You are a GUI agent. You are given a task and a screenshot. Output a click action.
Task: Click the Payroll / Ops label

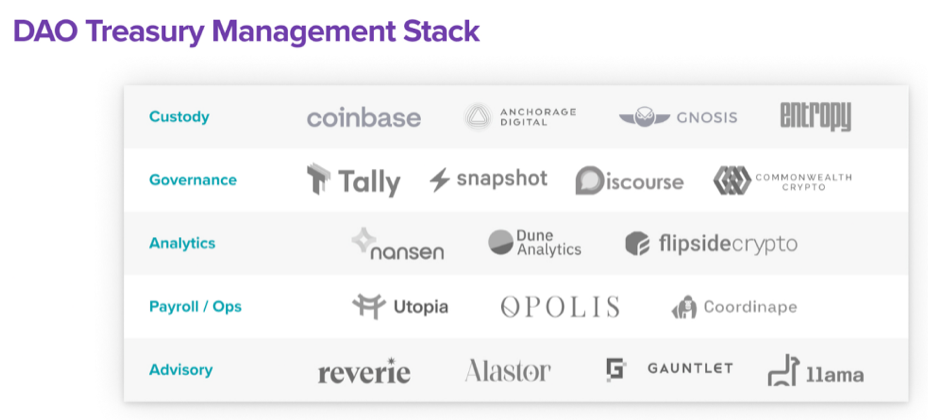click(195, 307)
